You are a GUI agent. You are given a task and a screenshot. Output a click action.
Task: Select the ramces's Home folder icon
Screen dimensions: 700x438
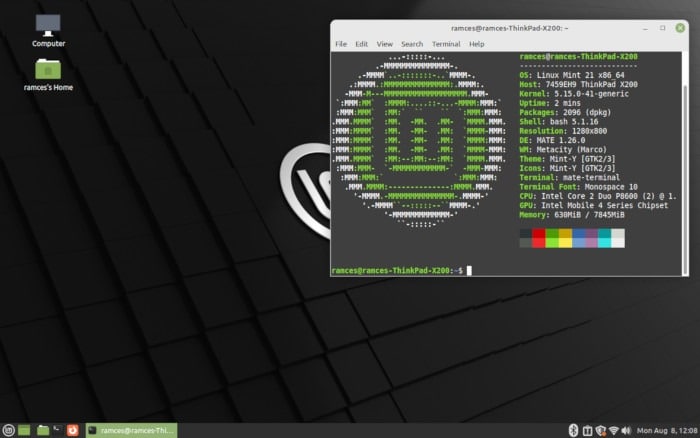pos(48,75)
